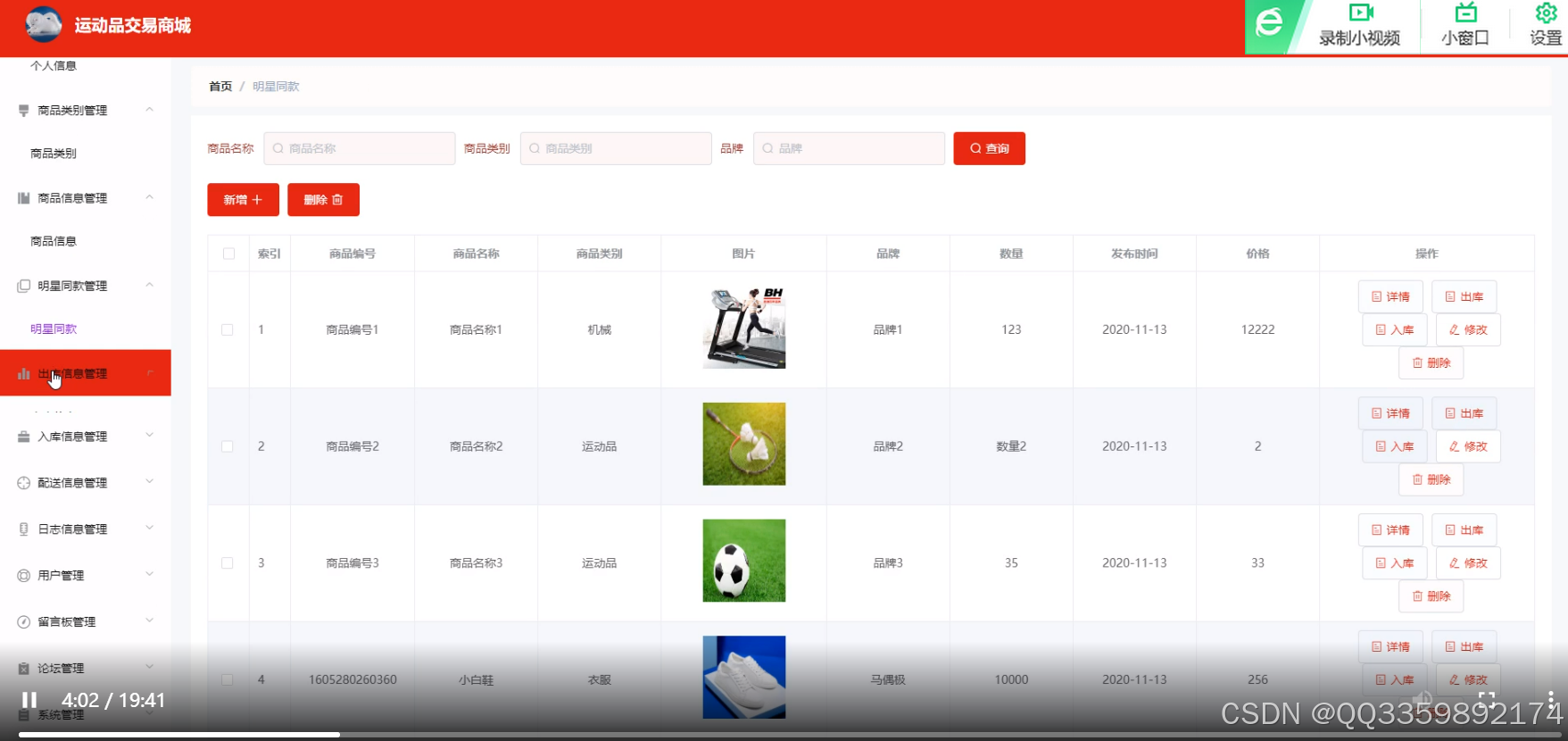Click the badminton shuttlecock product thumbnail

(744, 444)
